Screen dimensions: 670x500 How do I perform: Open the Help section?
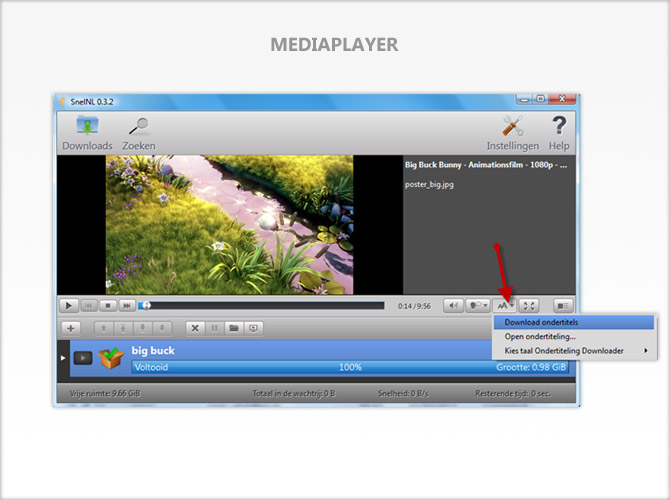(x=559, y=133)
